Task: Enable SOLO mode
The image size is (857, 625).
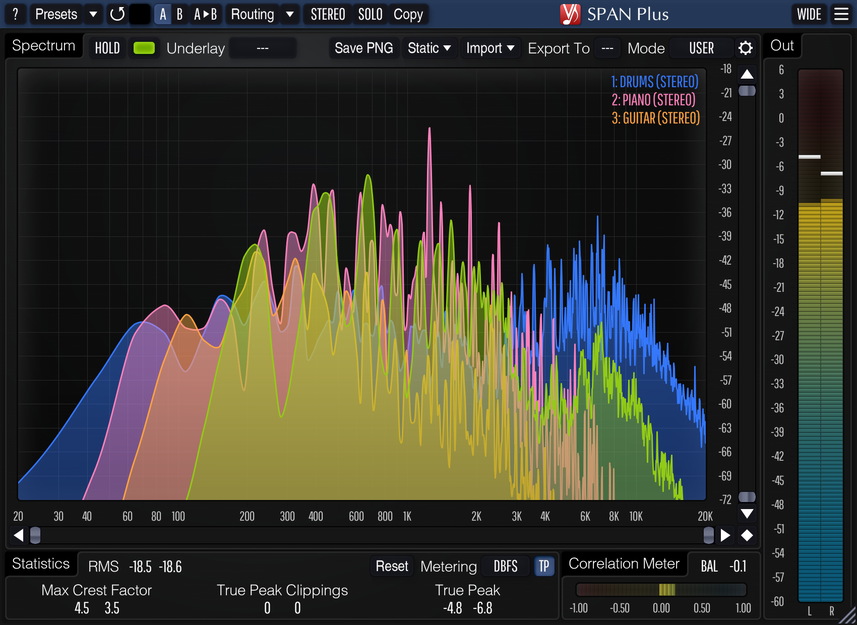Action: coord(370,14)
